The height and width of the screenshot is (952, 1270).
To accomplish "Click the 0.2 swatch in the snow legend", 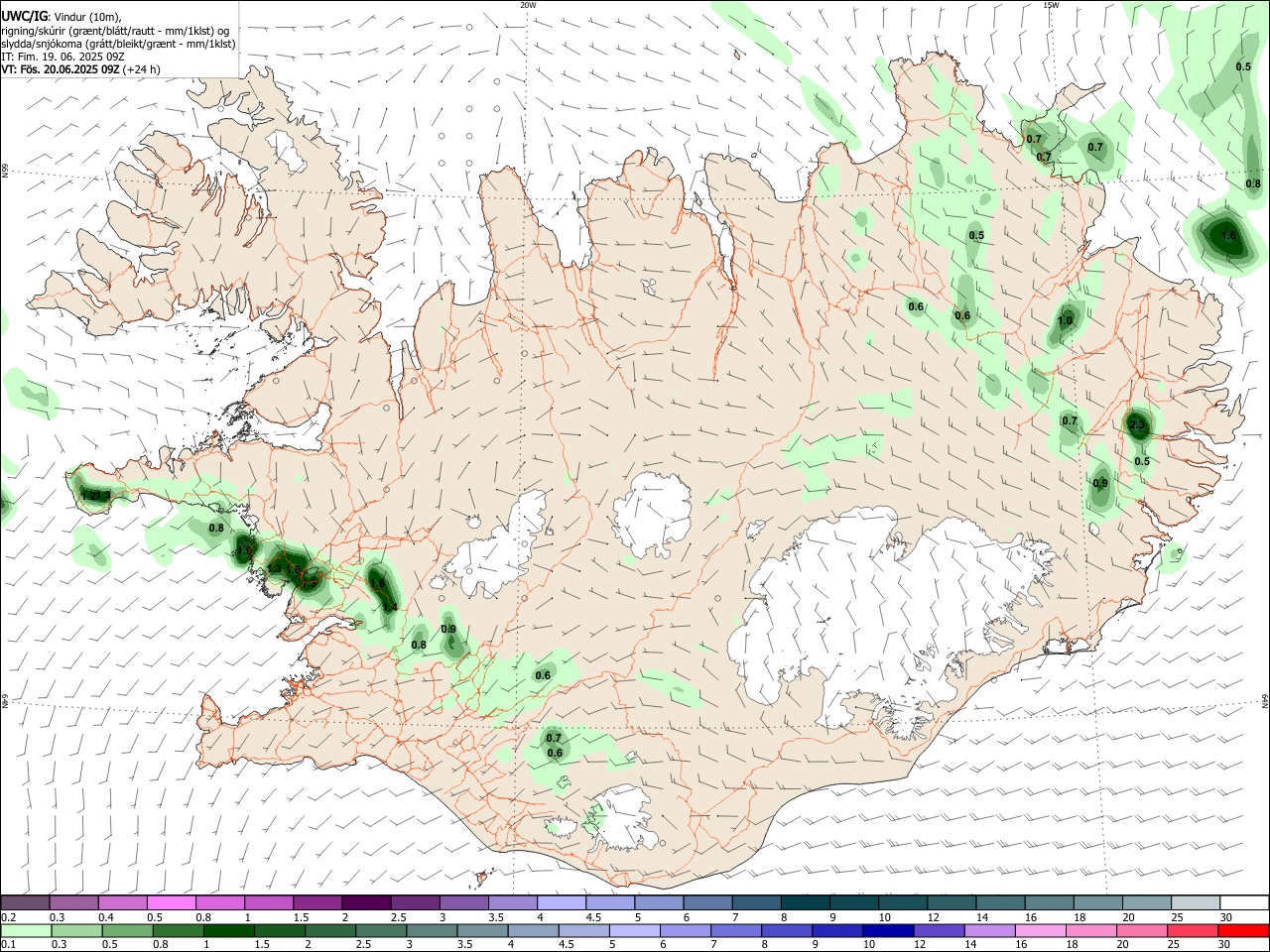I will pyautogui.click(x=25, y=903).
